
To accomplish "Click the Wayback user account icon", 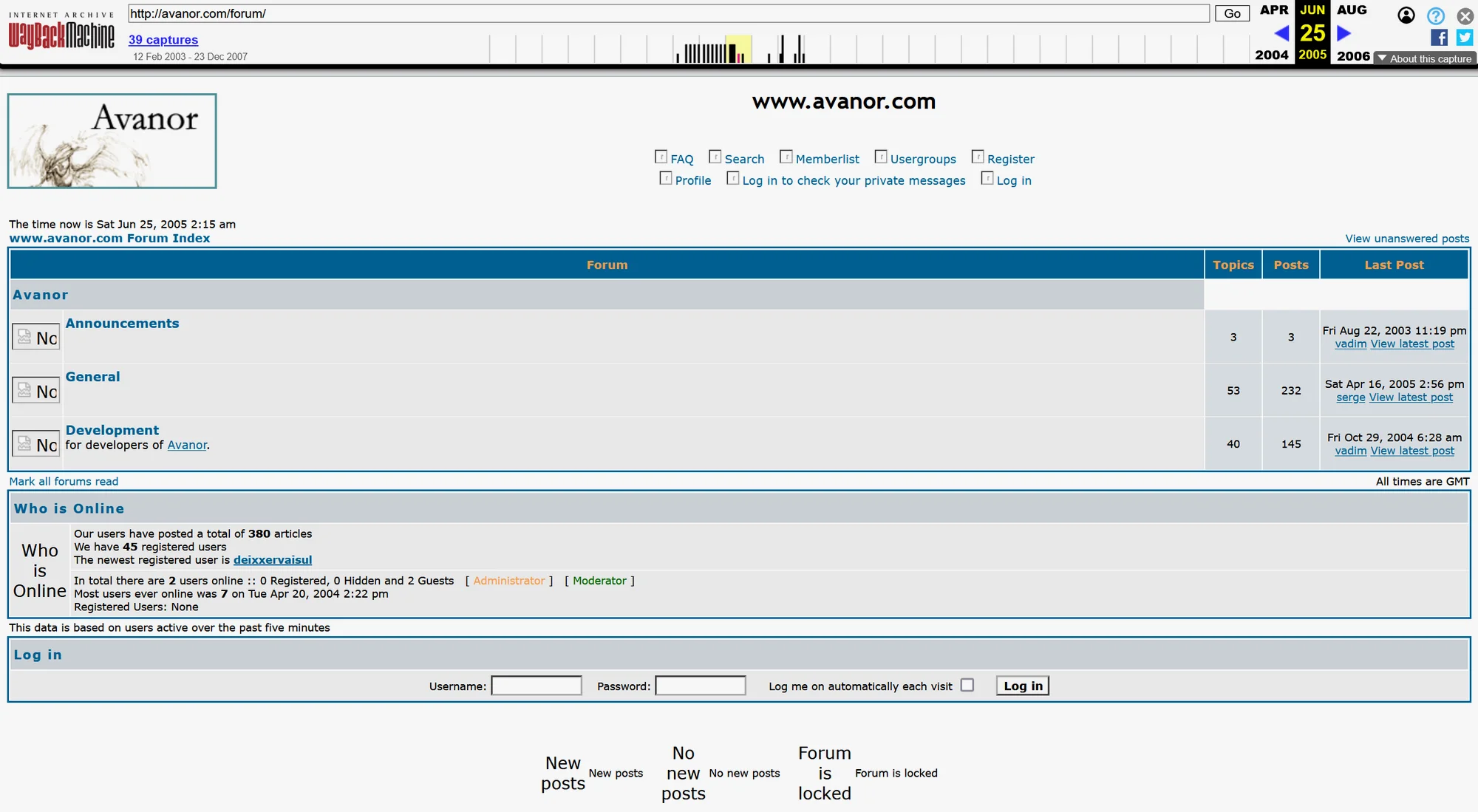I will click(x=1406, y=16).
